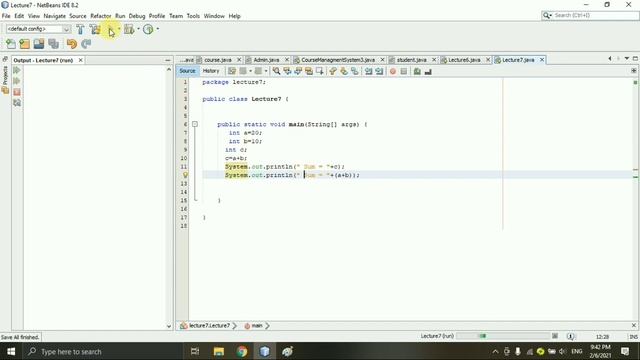Switch editor to Source view

(187, 71)
